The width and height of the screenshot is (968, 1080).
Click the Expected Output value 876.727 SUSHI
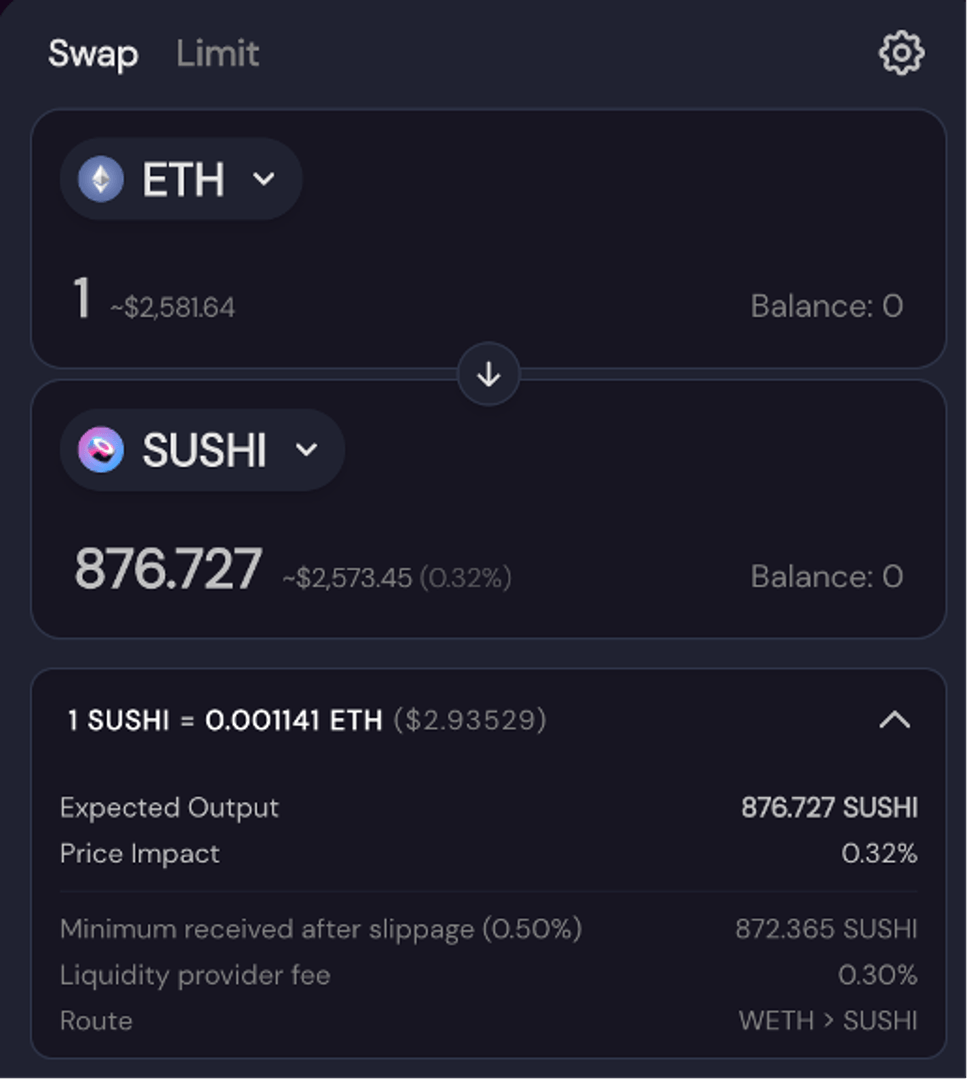click(829, 808)
